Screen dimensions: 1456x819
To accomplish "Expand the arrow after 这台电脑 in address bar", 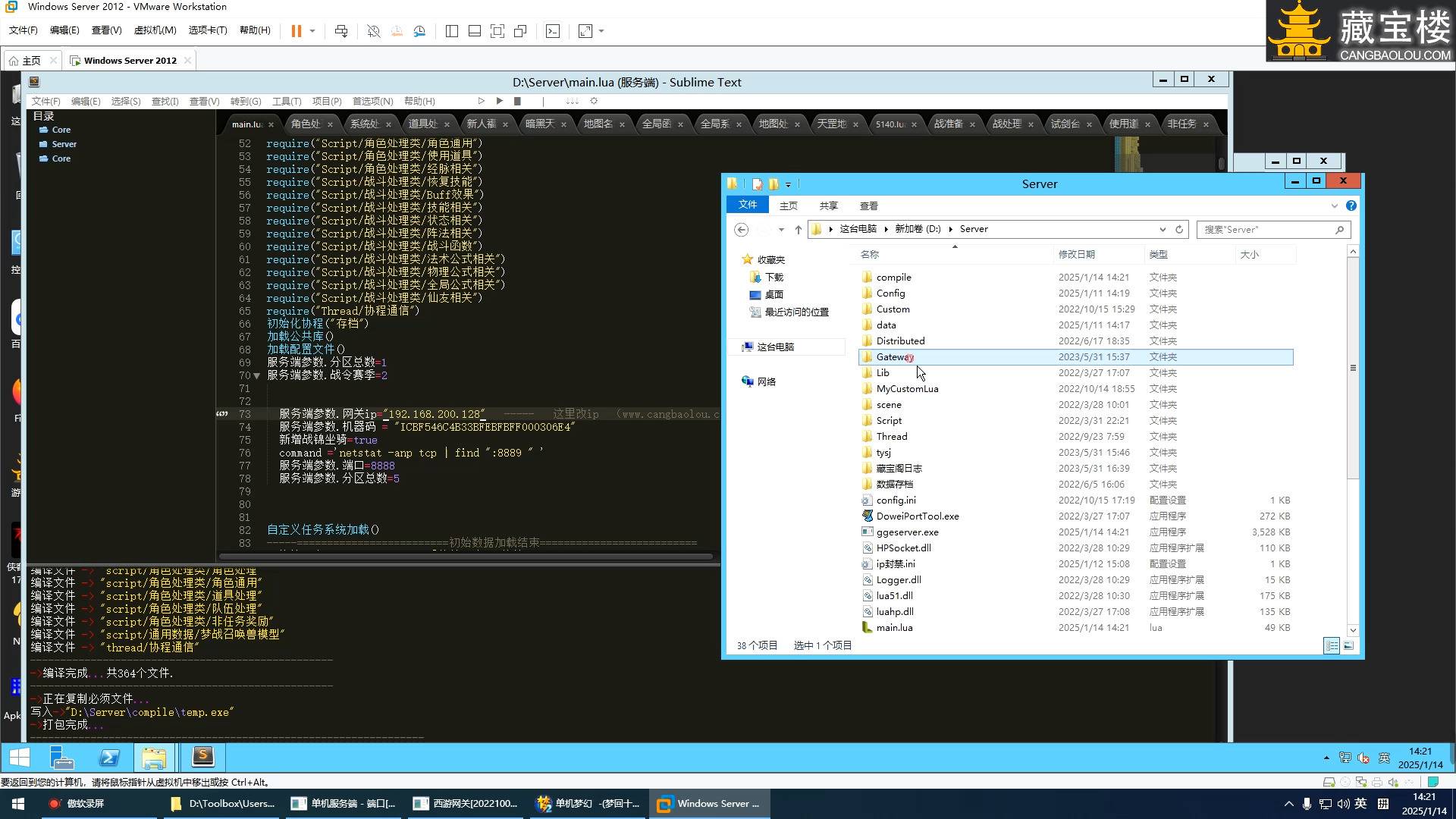I will coord(886,229).
